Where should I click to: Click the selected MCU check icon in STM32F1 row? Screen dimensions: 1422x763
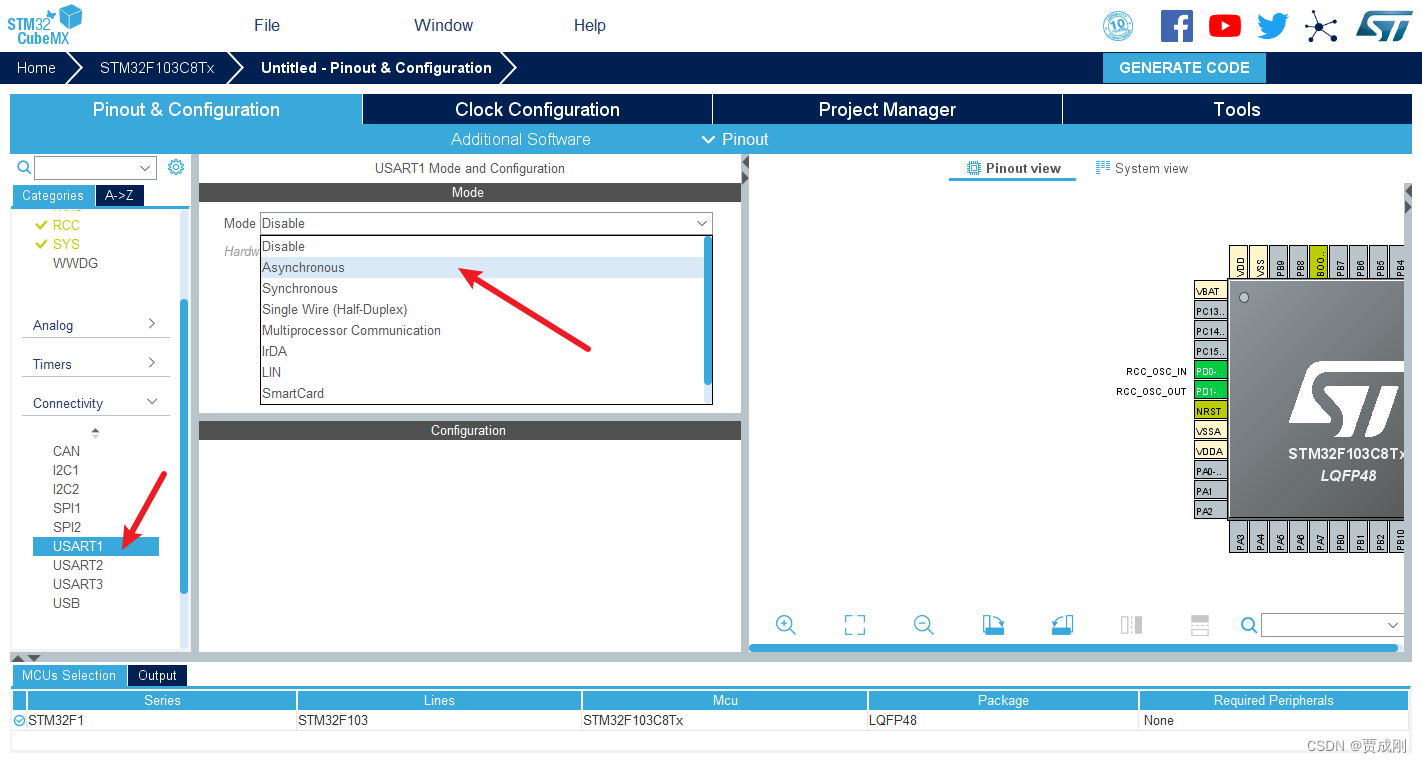(x=19, y=720)
